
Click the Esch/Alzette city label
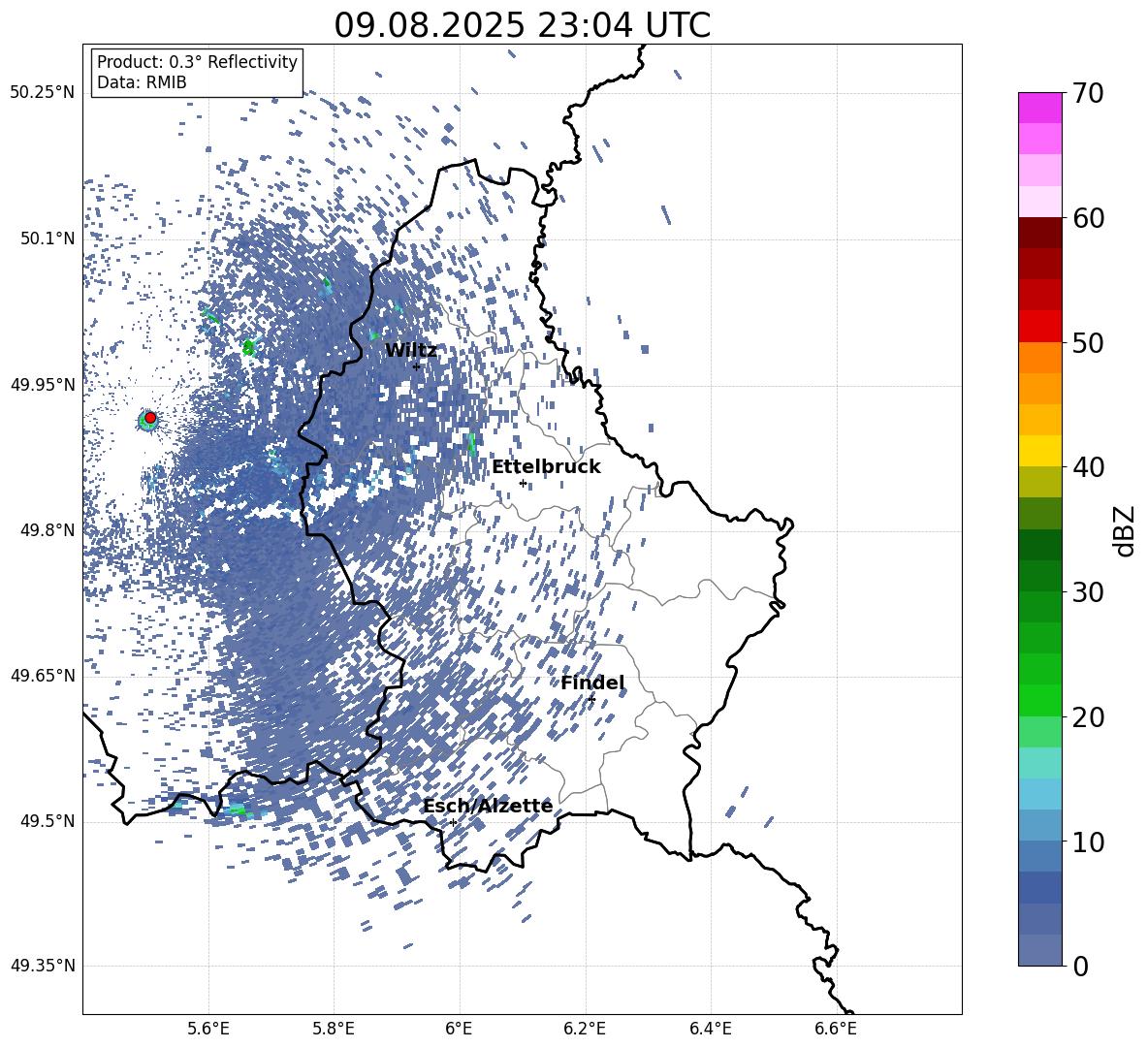pos(488,807)
